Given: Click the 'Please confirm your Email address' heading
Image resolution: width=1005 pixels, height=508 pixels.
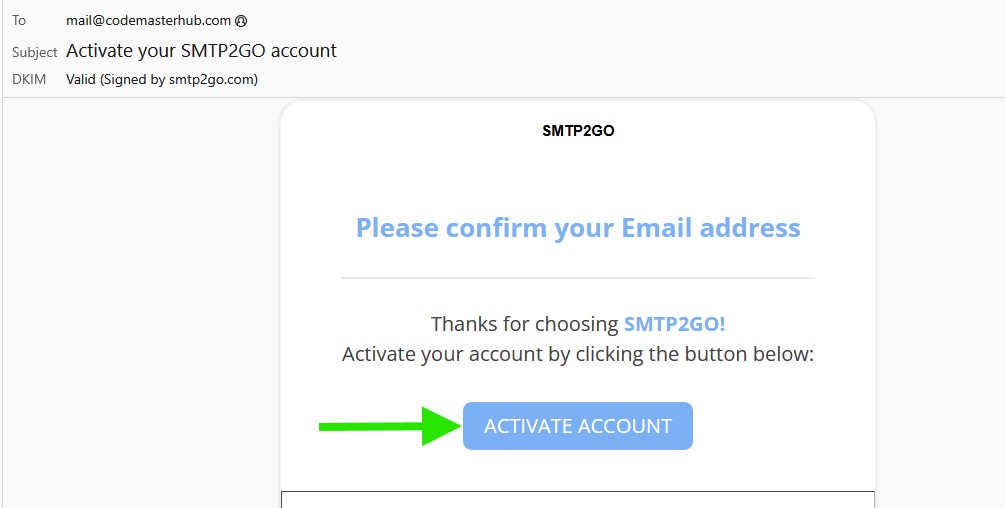Looking at the screenshot, I should point(578,228).
